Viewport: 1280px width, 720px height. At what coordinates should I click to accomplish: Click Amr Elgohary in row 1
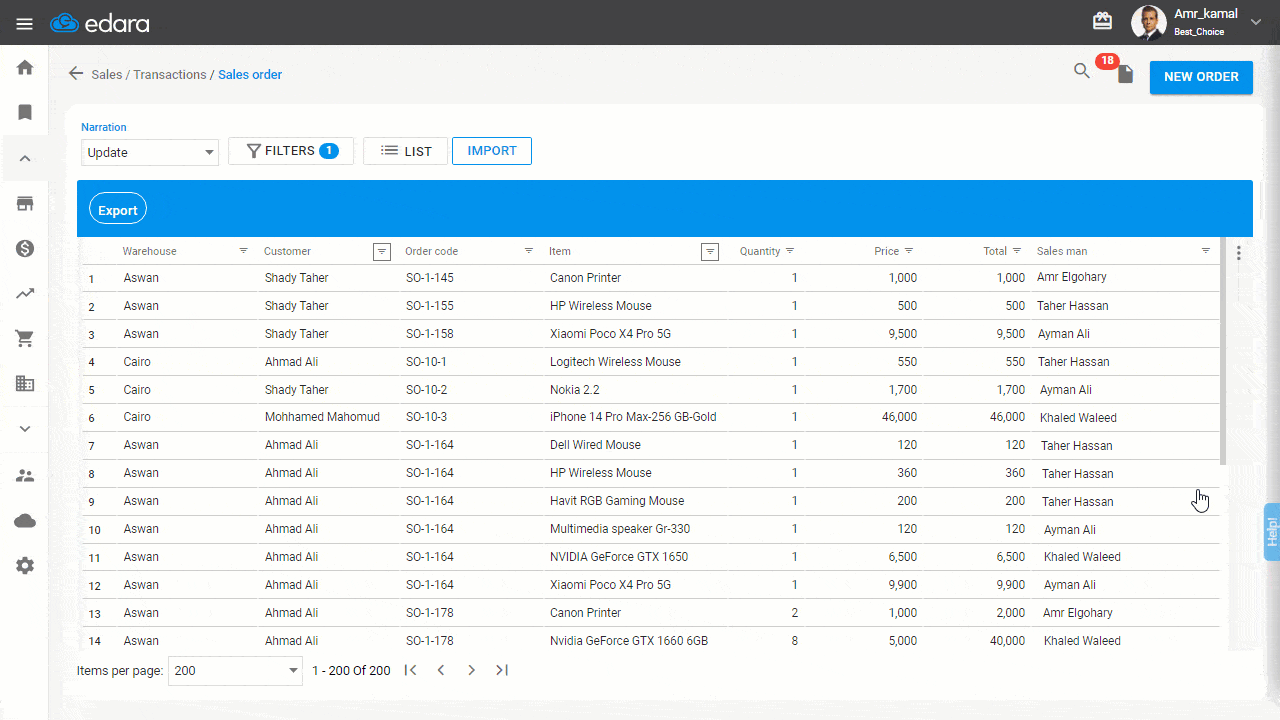point(1072,277)
